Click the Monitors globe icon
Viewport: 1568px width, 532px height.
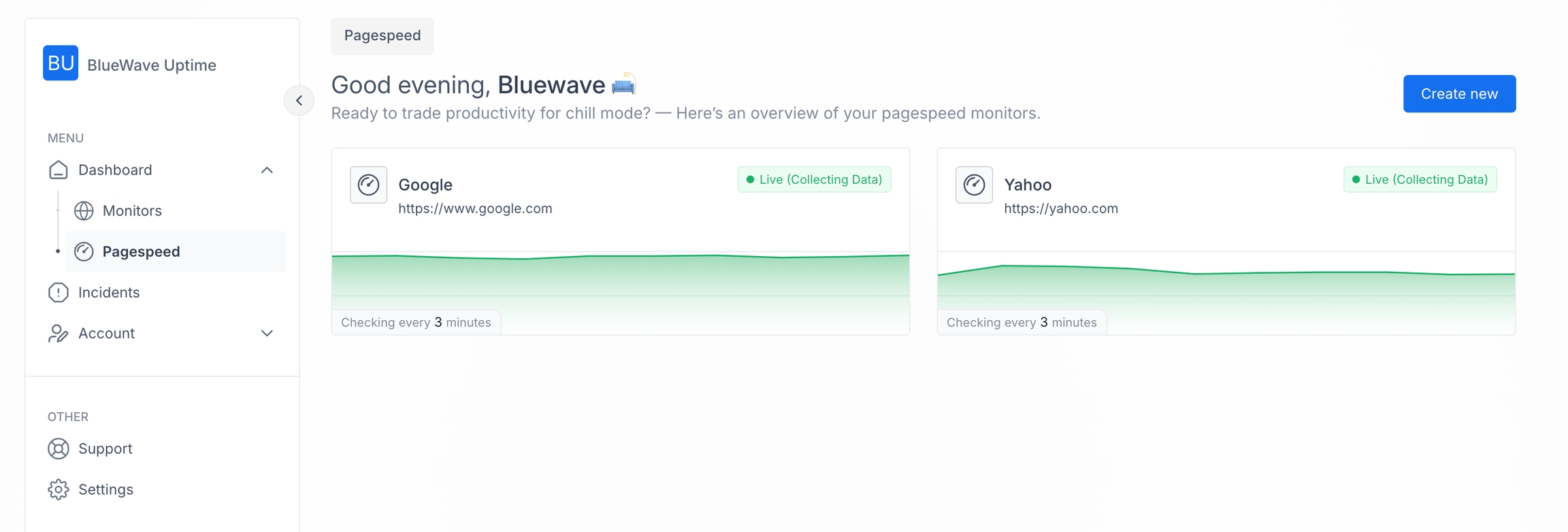tap(84, 211)
